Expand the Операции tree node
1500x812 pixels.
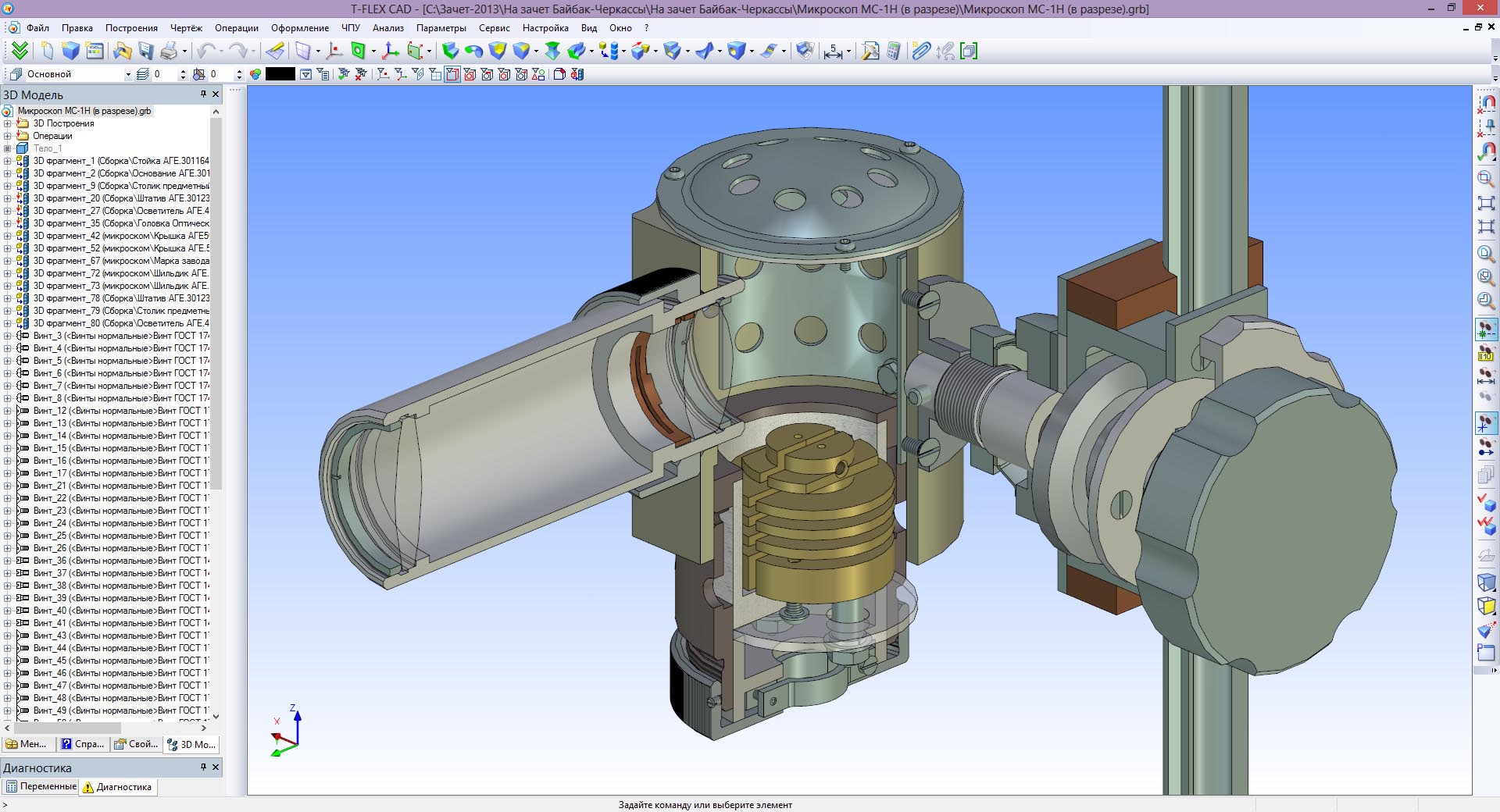pyautogui.click(x=8, y=136)
